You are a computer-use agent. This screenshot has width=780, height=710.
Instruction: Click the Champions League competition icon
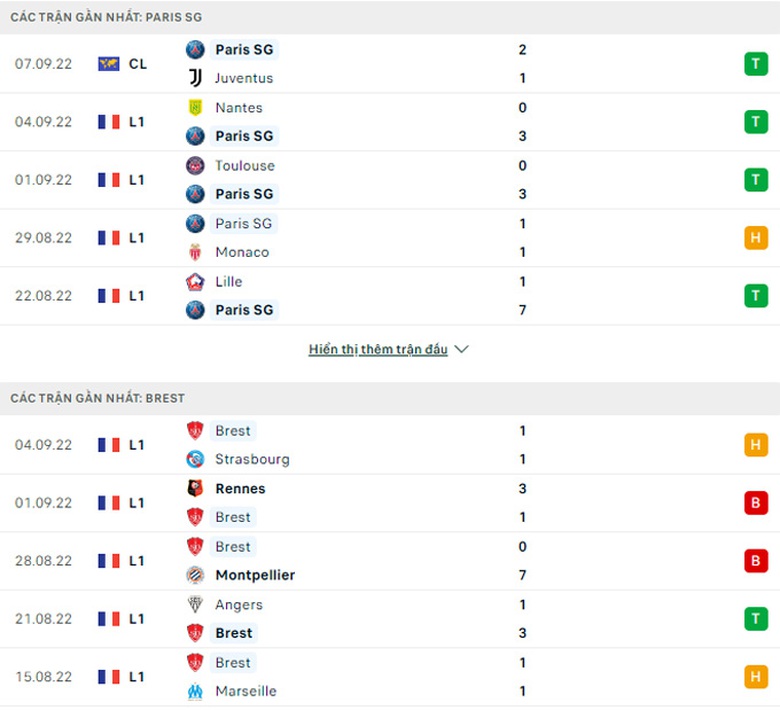(109, 64)
